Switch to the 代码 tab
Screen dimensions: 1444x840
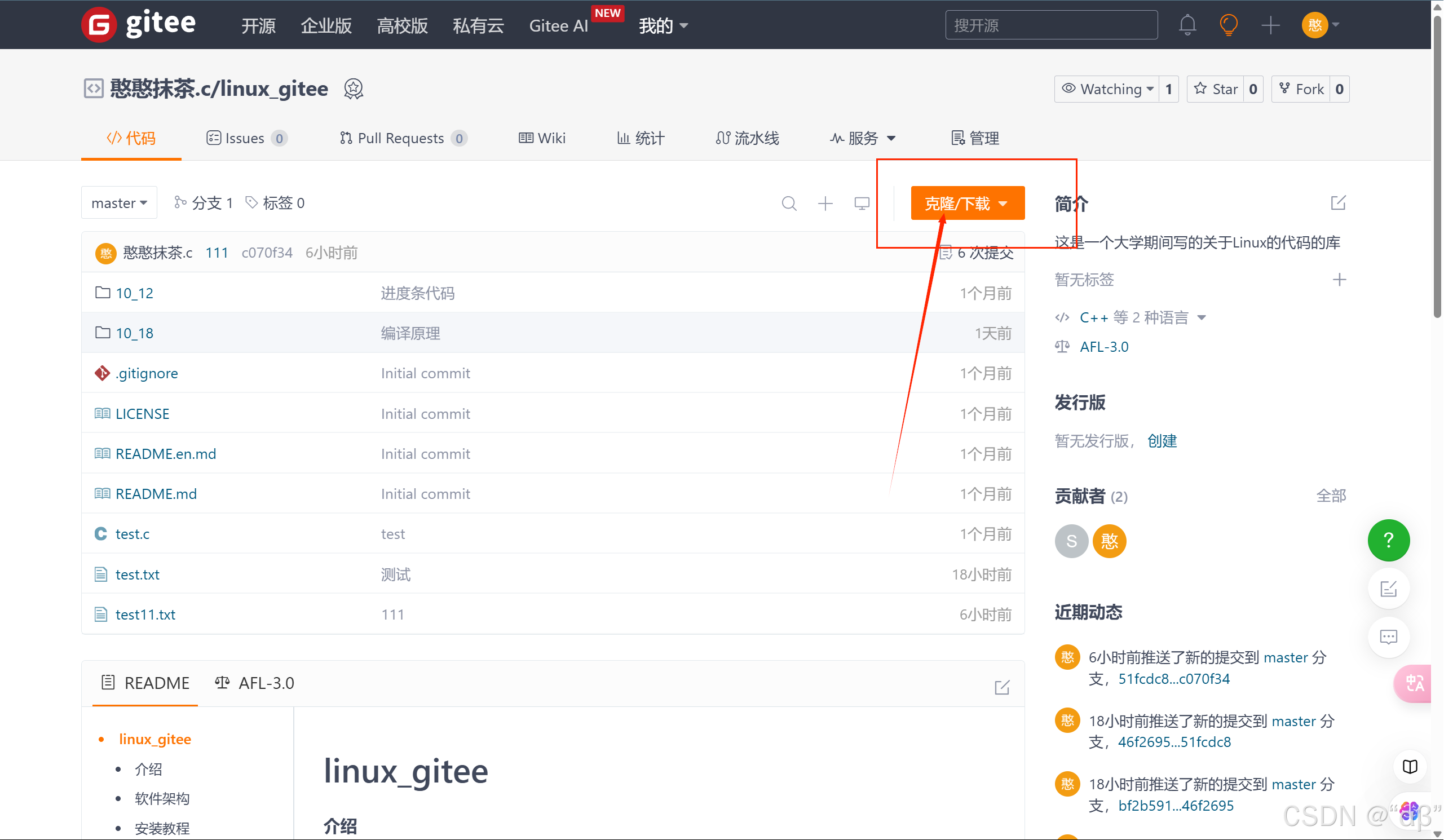pyautogui.click(x=131, y=138)
